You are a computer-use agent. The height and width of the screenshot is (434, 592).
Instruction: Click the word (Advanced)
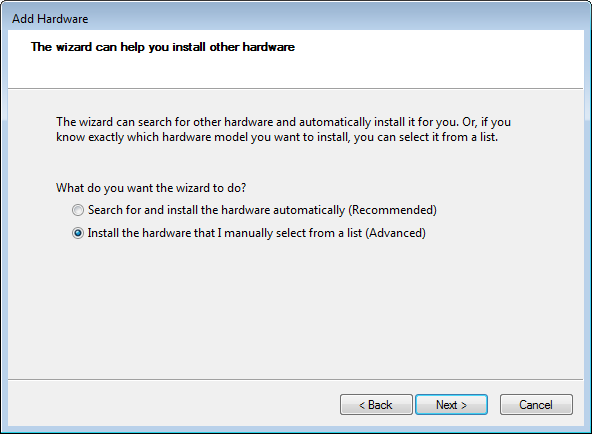click(x=395, y=233)
